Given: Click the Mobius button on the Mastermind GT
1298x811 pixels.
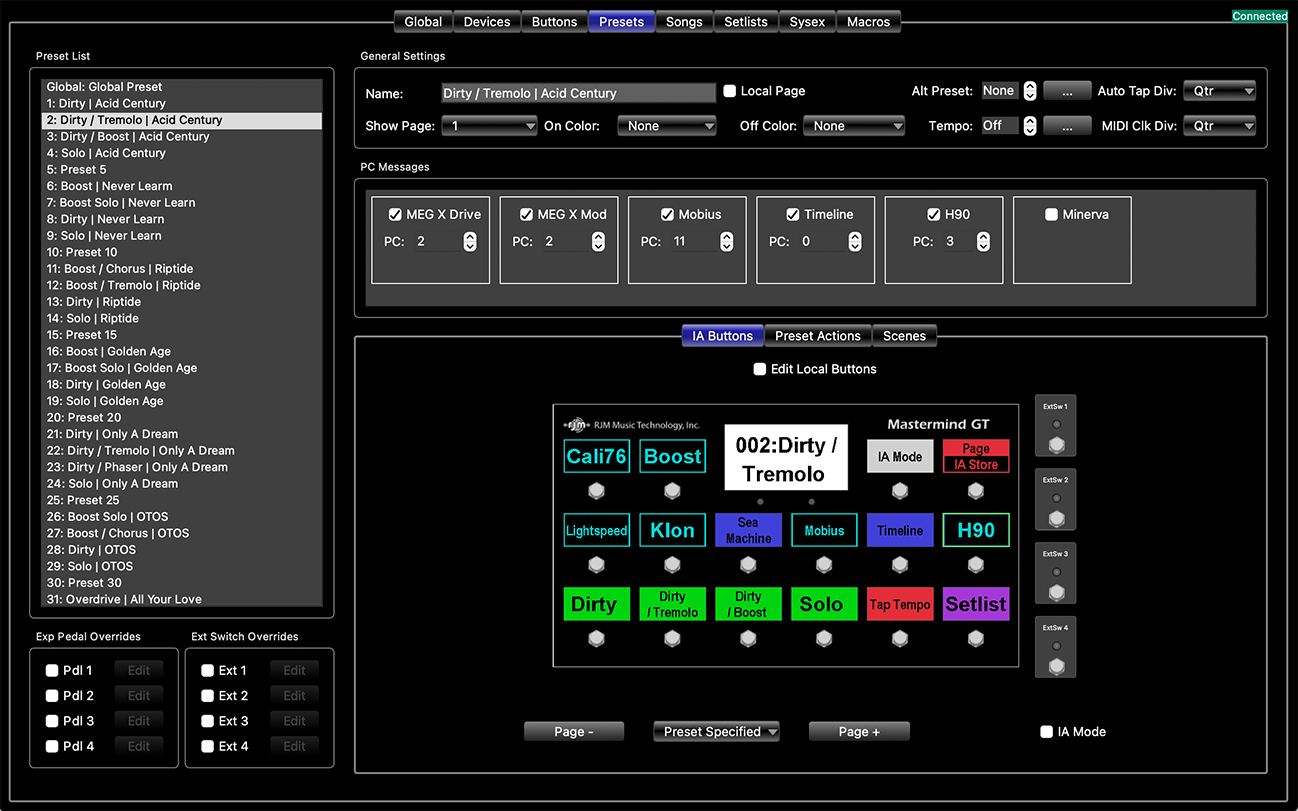Looking at the screenshot, I should tap(824, 530).
